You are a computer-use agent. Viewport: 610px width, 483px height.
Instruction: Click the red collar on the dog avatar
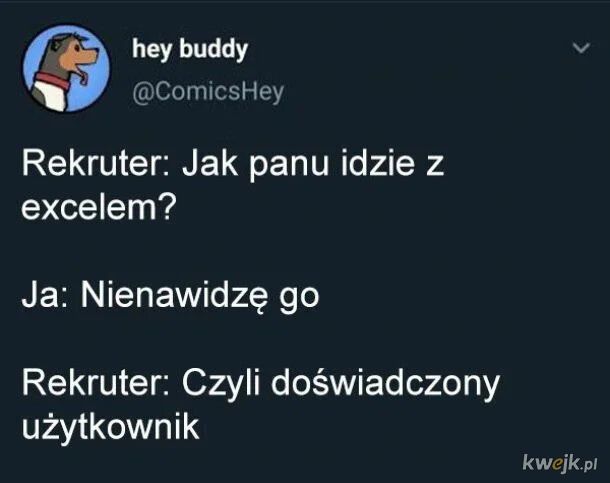53,80
